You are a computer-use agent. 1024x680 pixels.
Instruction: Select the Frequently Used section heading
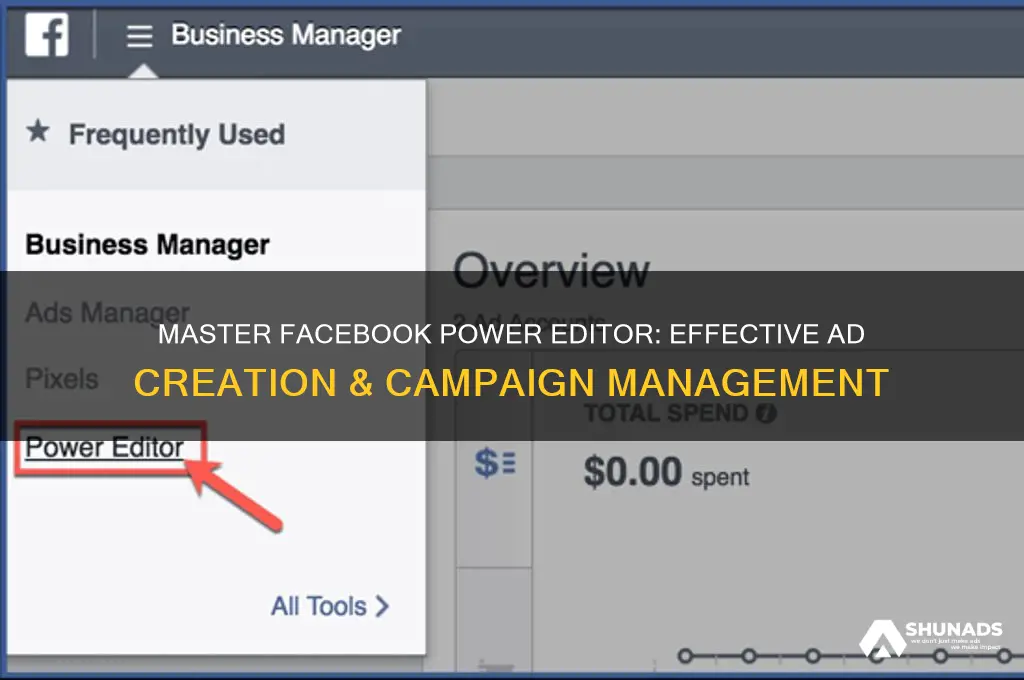177,135
